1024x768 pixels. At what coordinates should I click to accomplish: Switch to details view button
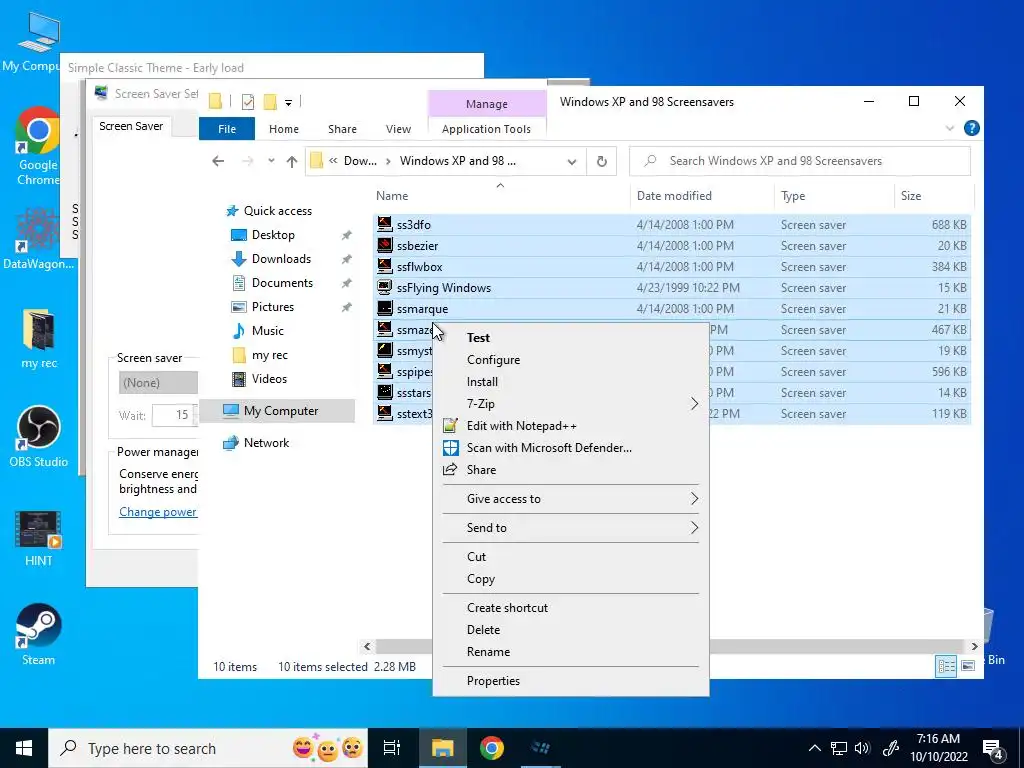[946, 666]
